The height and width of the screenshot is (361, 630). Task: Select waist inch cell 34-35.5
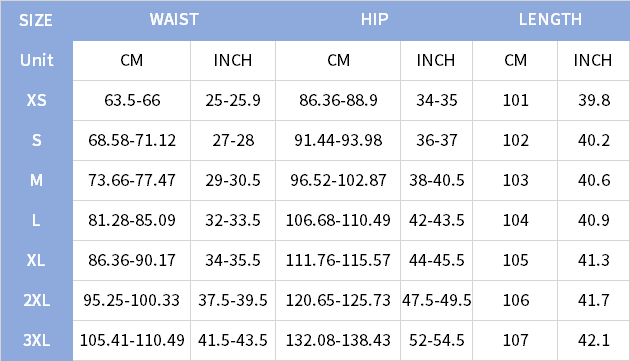pyautogui.click(x=233, y=260)
